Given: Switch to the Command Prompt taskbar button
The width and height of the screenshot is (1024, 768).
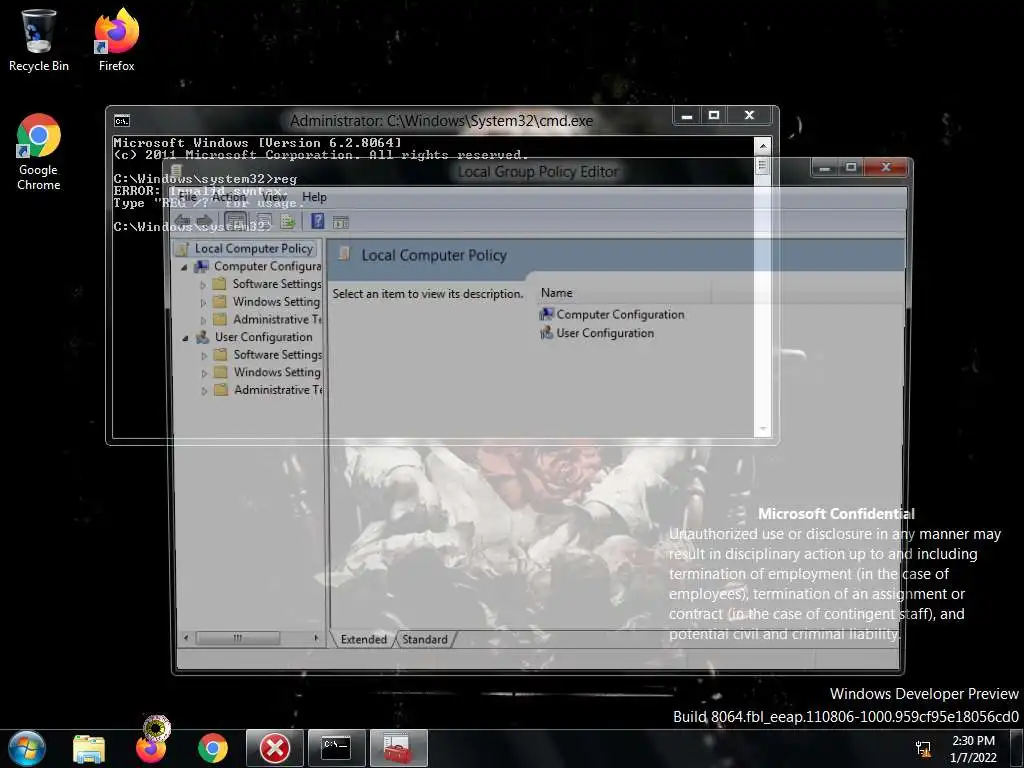Looking at the screenshot, I should tap(336, 748).
